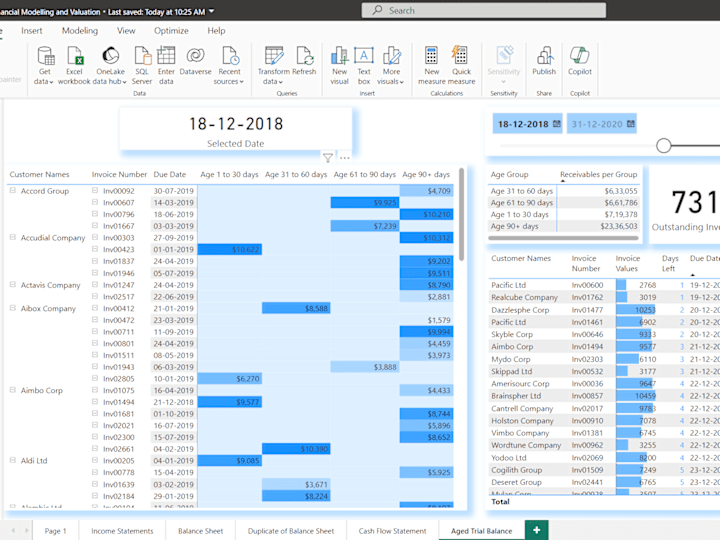Launch Transform data editor
Screen dimensions: 720x540
(x=274, y=66)
